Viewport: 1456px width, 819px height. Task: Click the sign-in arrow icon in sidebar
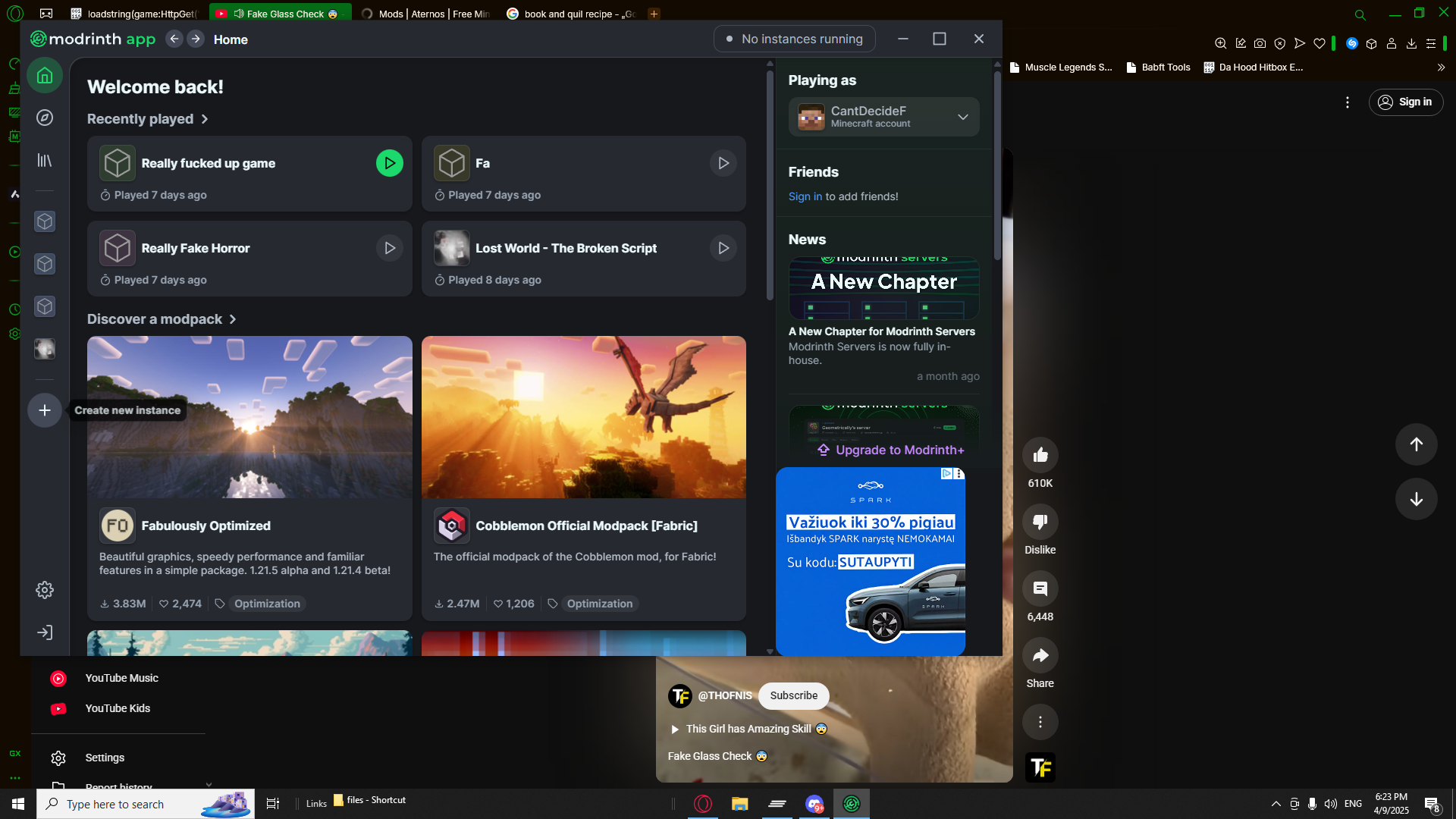45,632
